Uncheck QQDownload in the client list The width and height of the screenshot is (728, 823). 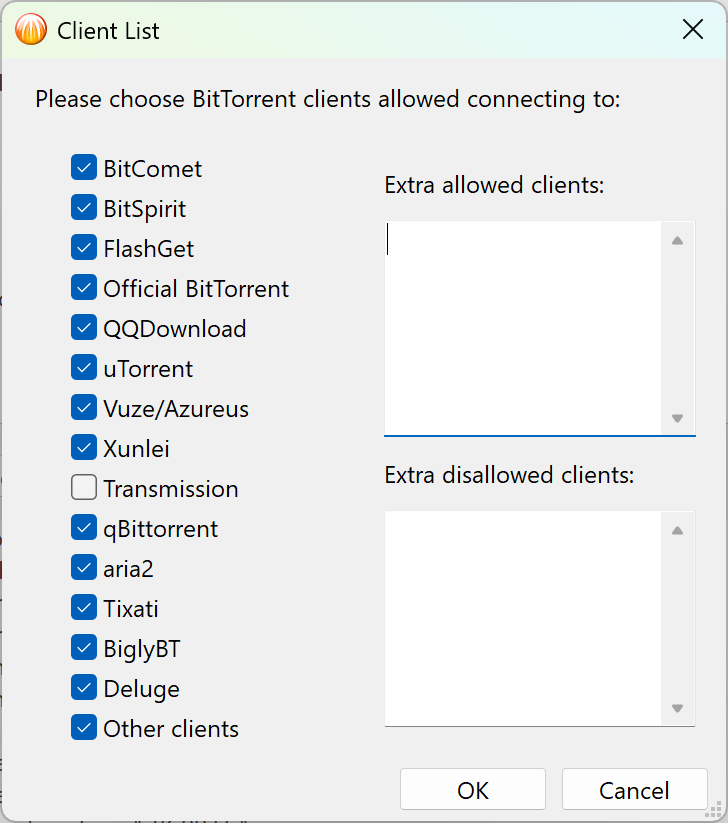84,328
